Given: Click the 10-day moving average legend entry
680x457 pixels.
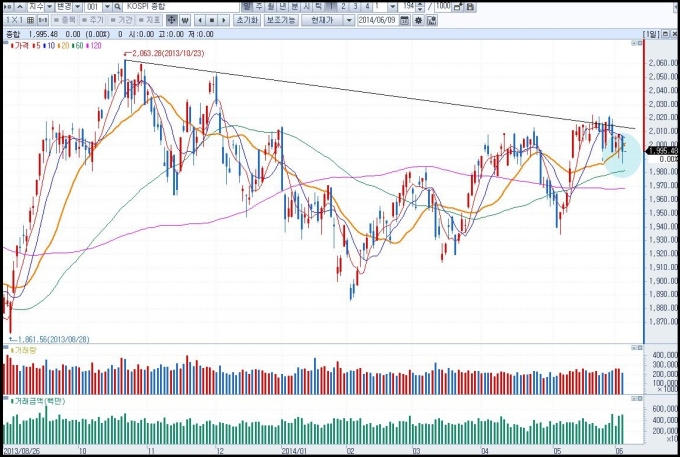Looking at the screenshot, I should pyautogui.click(x=49, y=46).
